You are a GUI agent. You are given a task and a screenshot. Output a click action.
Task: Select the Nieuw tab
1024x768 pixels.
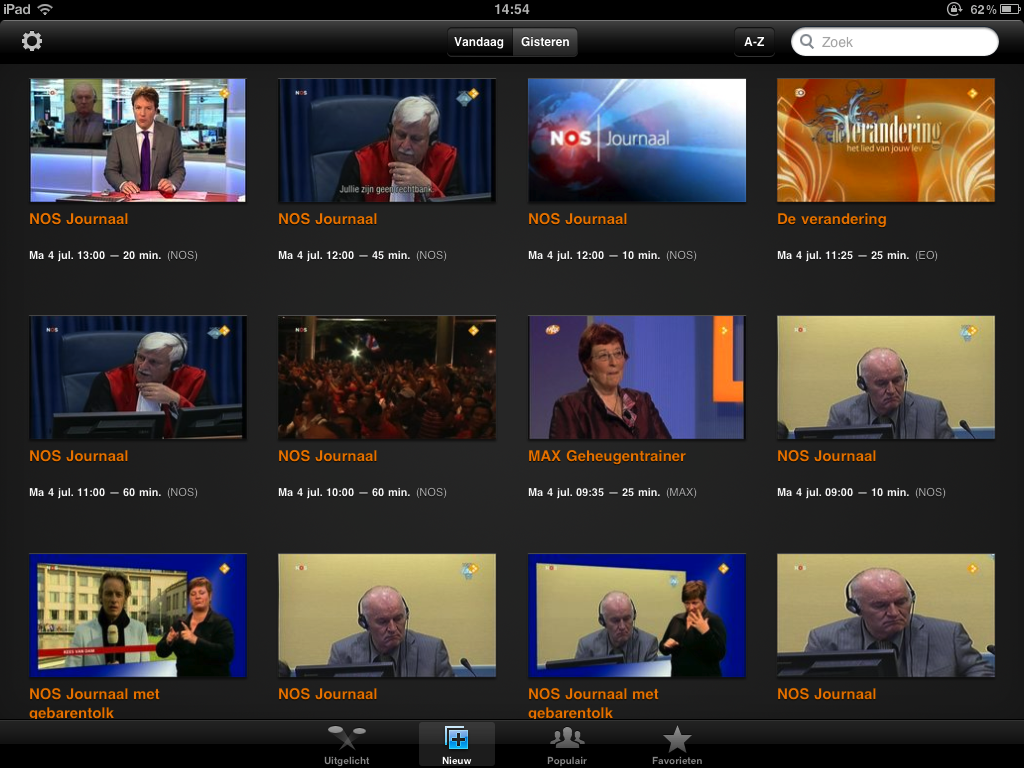[x=456, y=745]
